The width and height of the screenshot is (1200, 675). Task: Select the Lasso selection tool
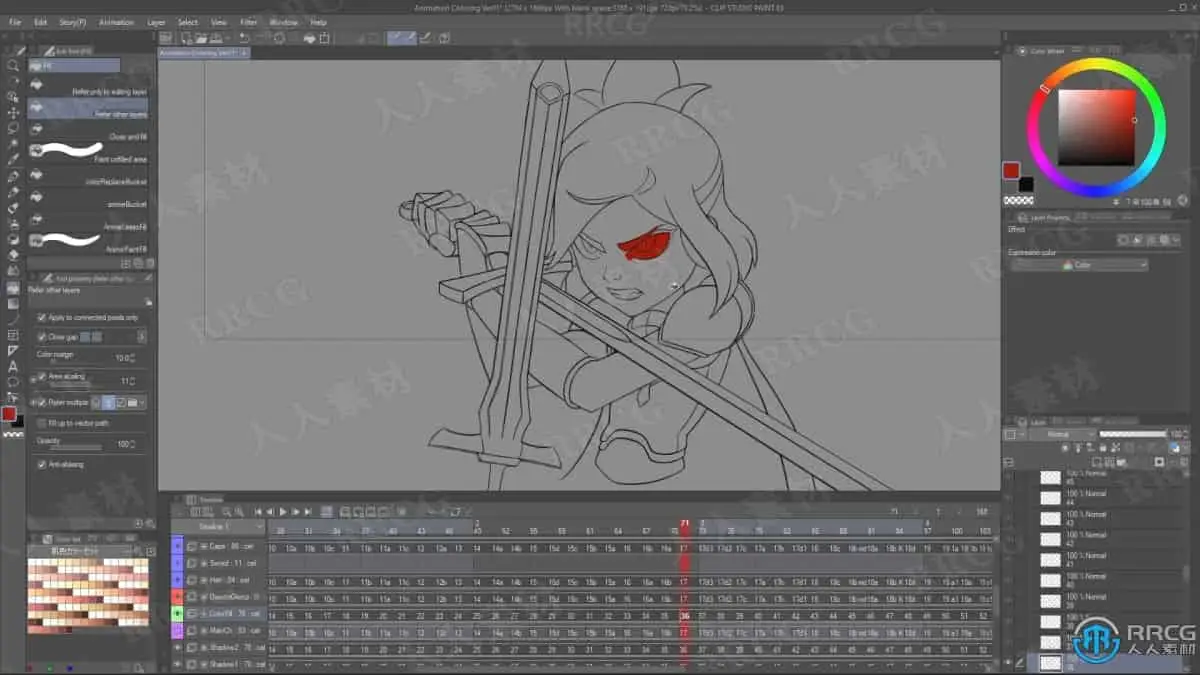tap(13, 128)
